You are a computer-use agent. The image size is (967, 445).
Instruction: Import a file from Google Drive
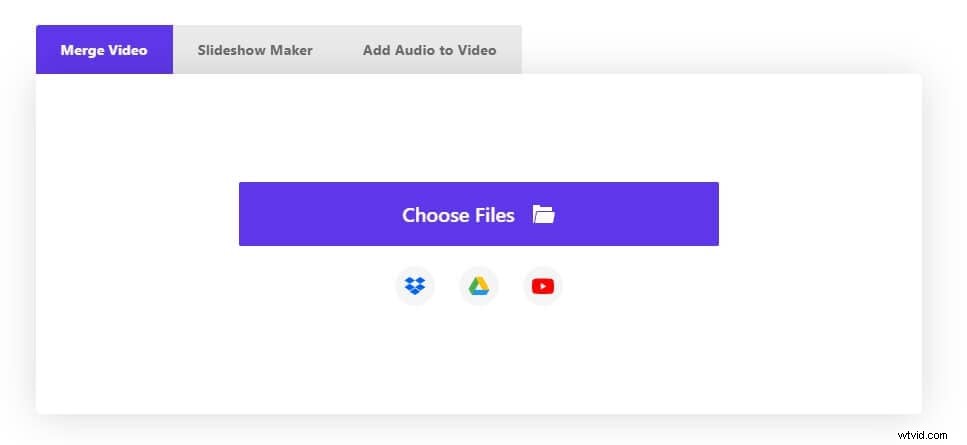click(479, 286)
